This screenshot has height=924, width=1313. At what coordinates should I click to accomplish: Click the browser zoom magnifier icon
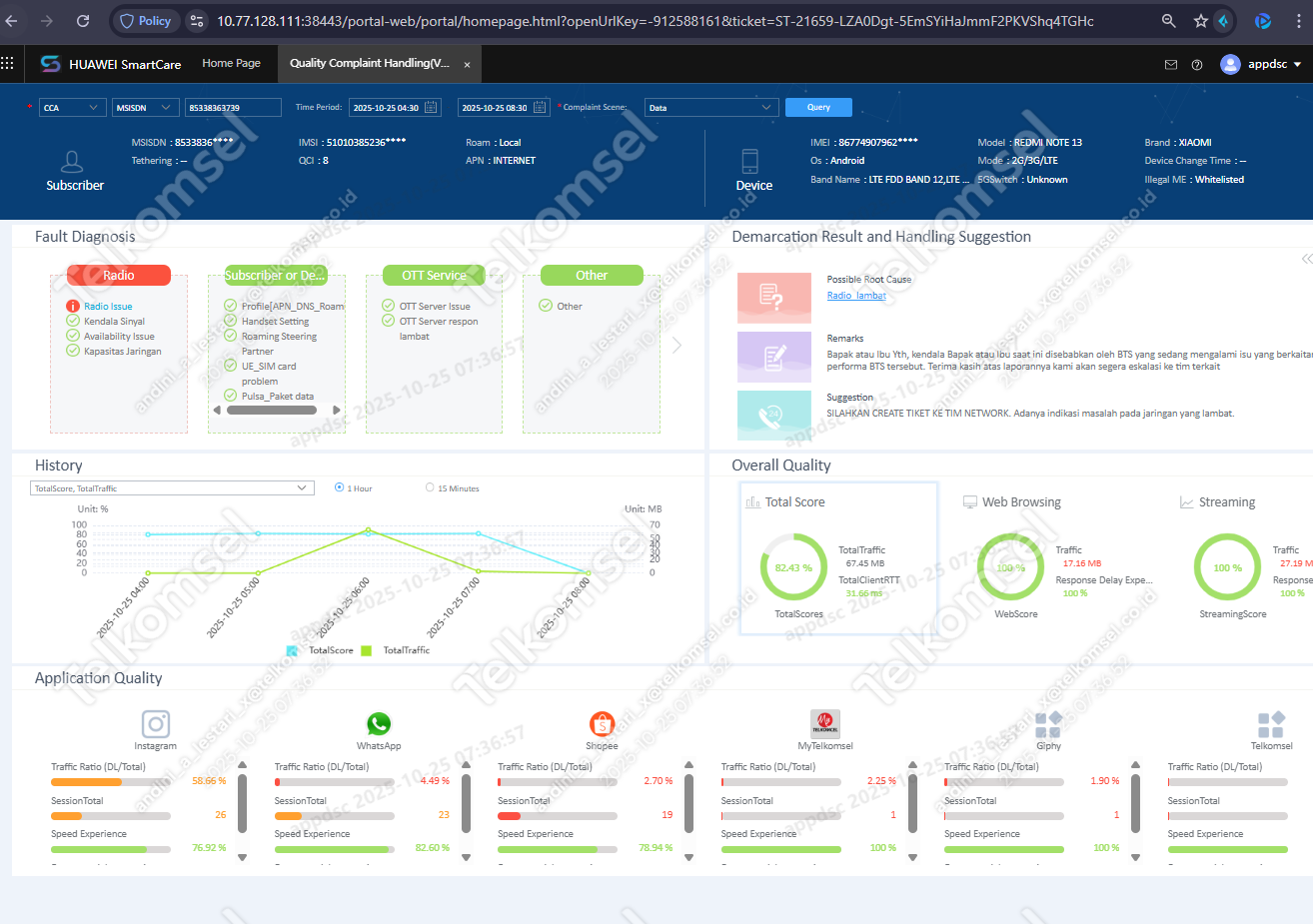click(x=1168, y=21)
